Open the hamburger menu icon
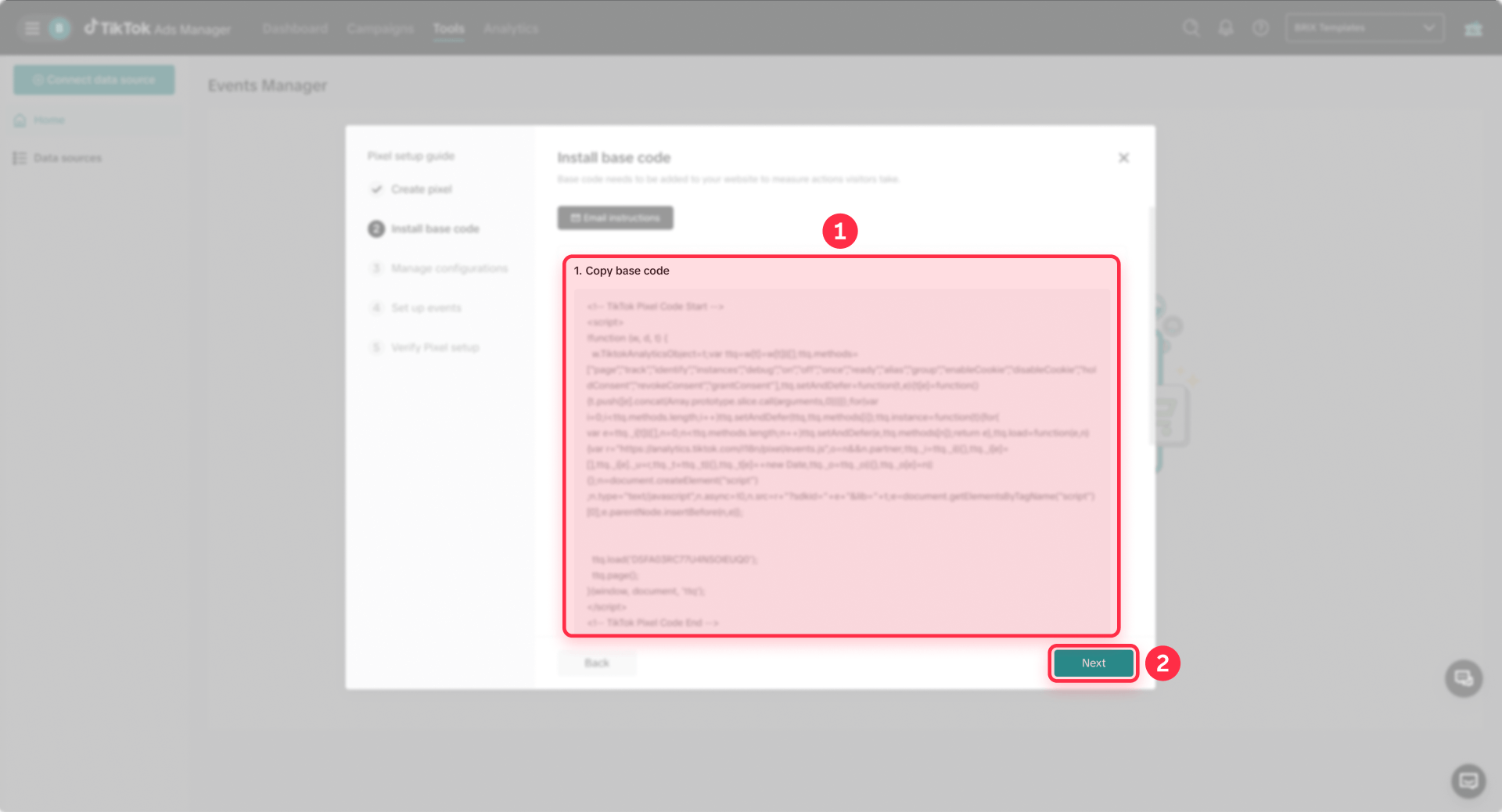The height and width of the screenshot is (812, 1502). (32, 28)
